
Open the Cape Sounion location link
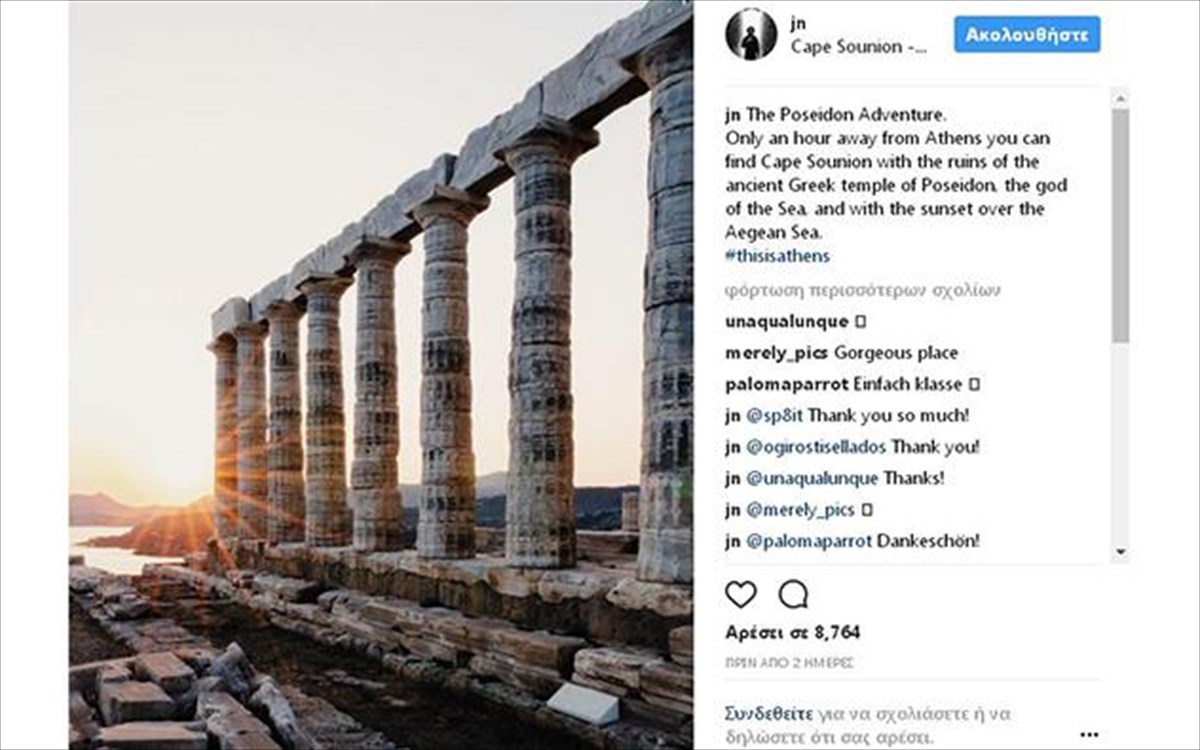858,47
